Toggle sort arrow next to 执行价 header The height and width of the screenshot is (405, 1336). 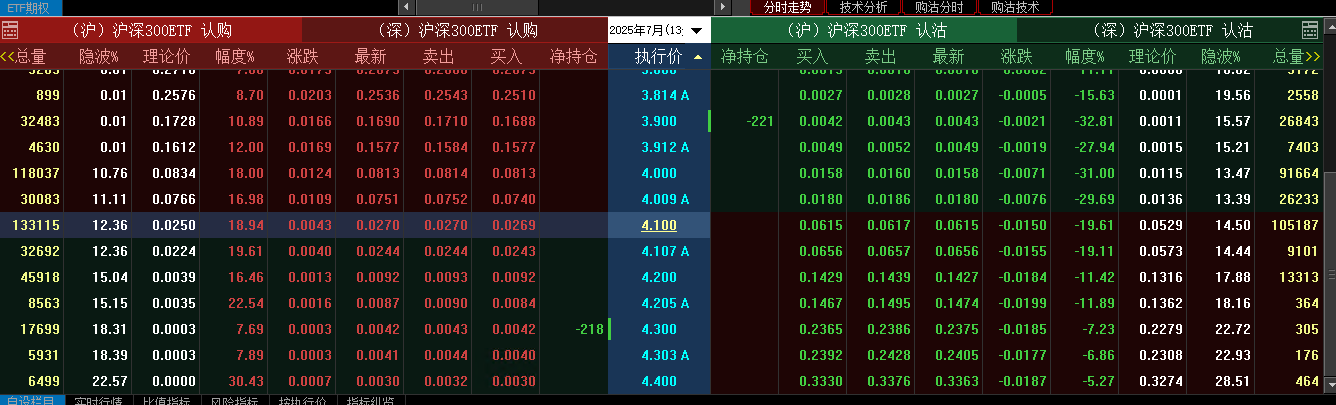pyautogui.click(x=697, y=57)
